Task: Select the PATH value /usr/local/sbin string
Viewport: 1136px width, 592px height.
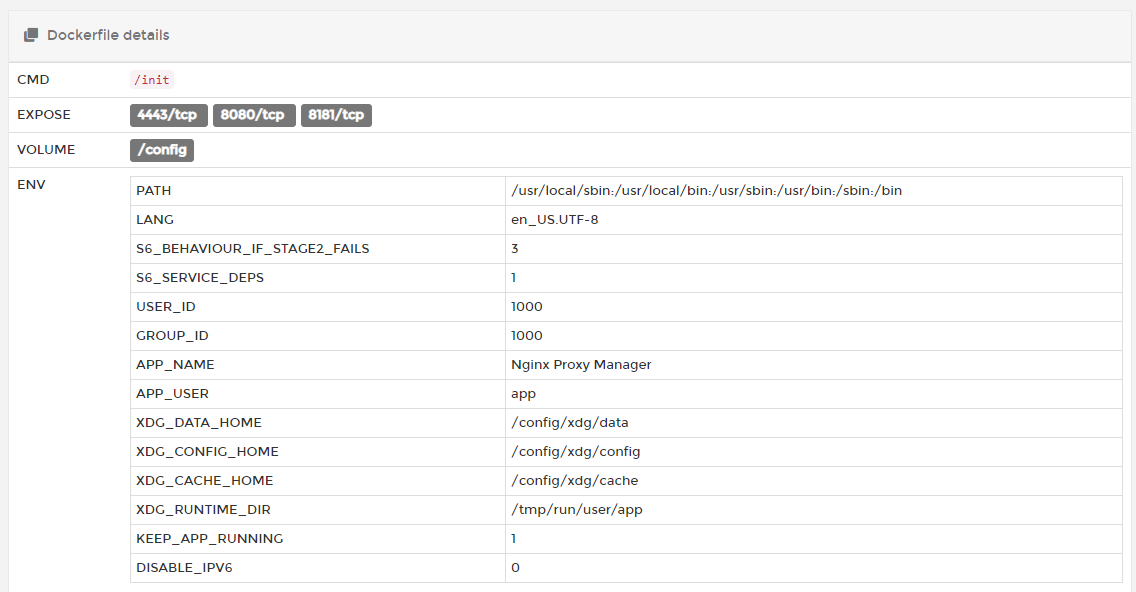Action: point(707,191)
